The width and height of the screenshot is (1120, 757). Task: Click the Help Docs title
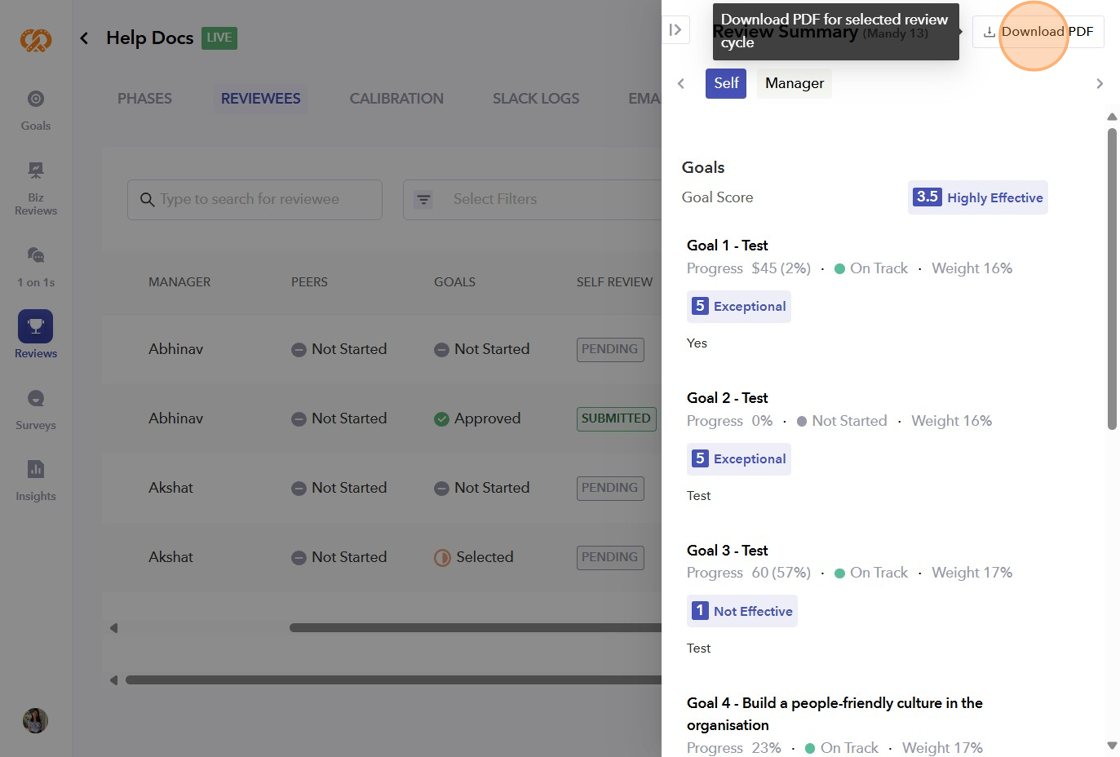pyautogui.click(x=150, y=38)
